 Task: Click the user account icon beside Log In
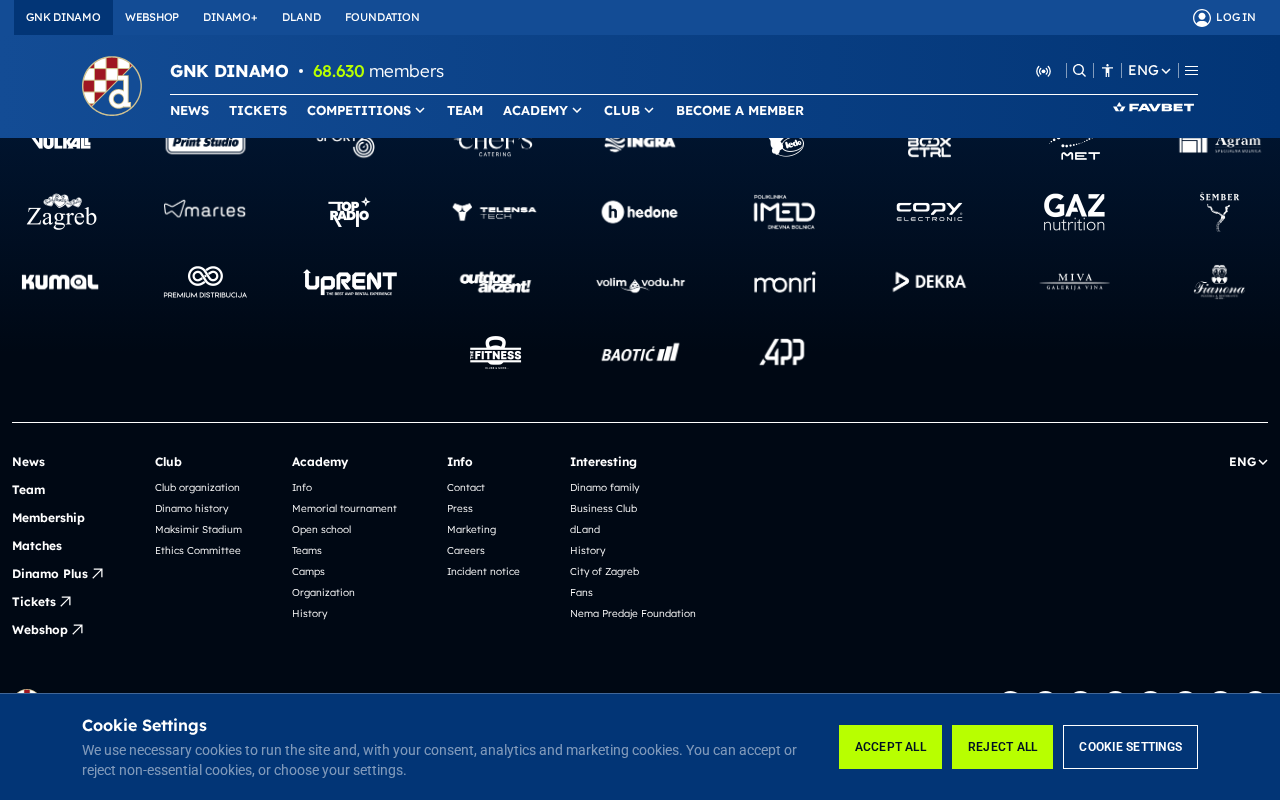click(1202, 17)
